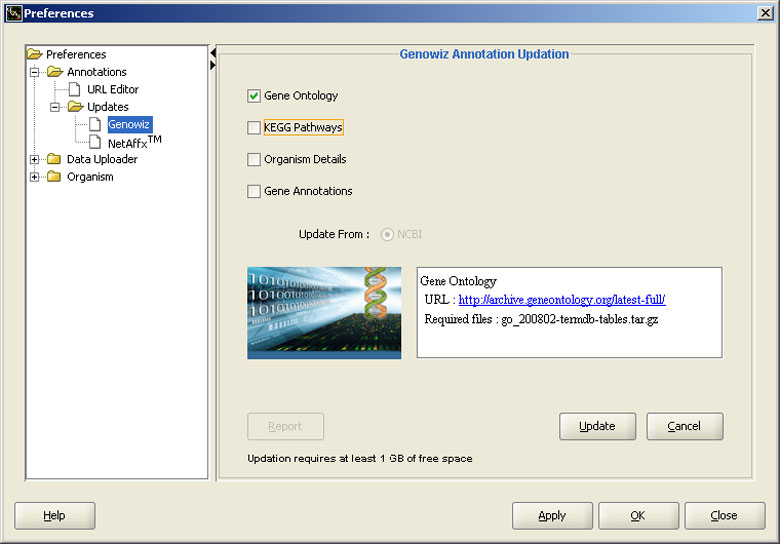Click the Close button at bottom
Image resolution: width=780 pixels, height=544 pixels.
[725, 516]
